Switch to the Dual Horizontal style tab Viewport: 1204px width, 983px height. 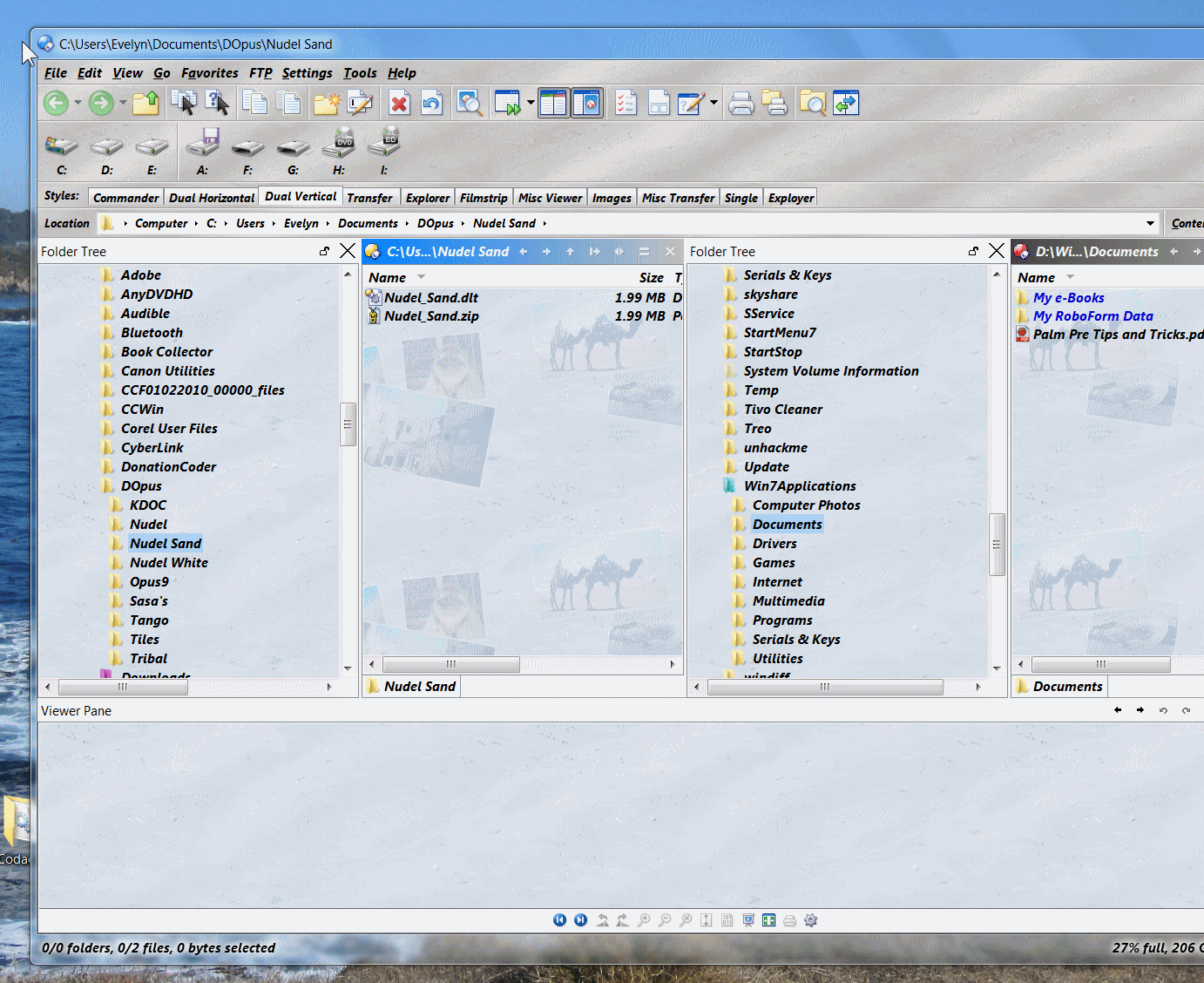click(212, 198)
